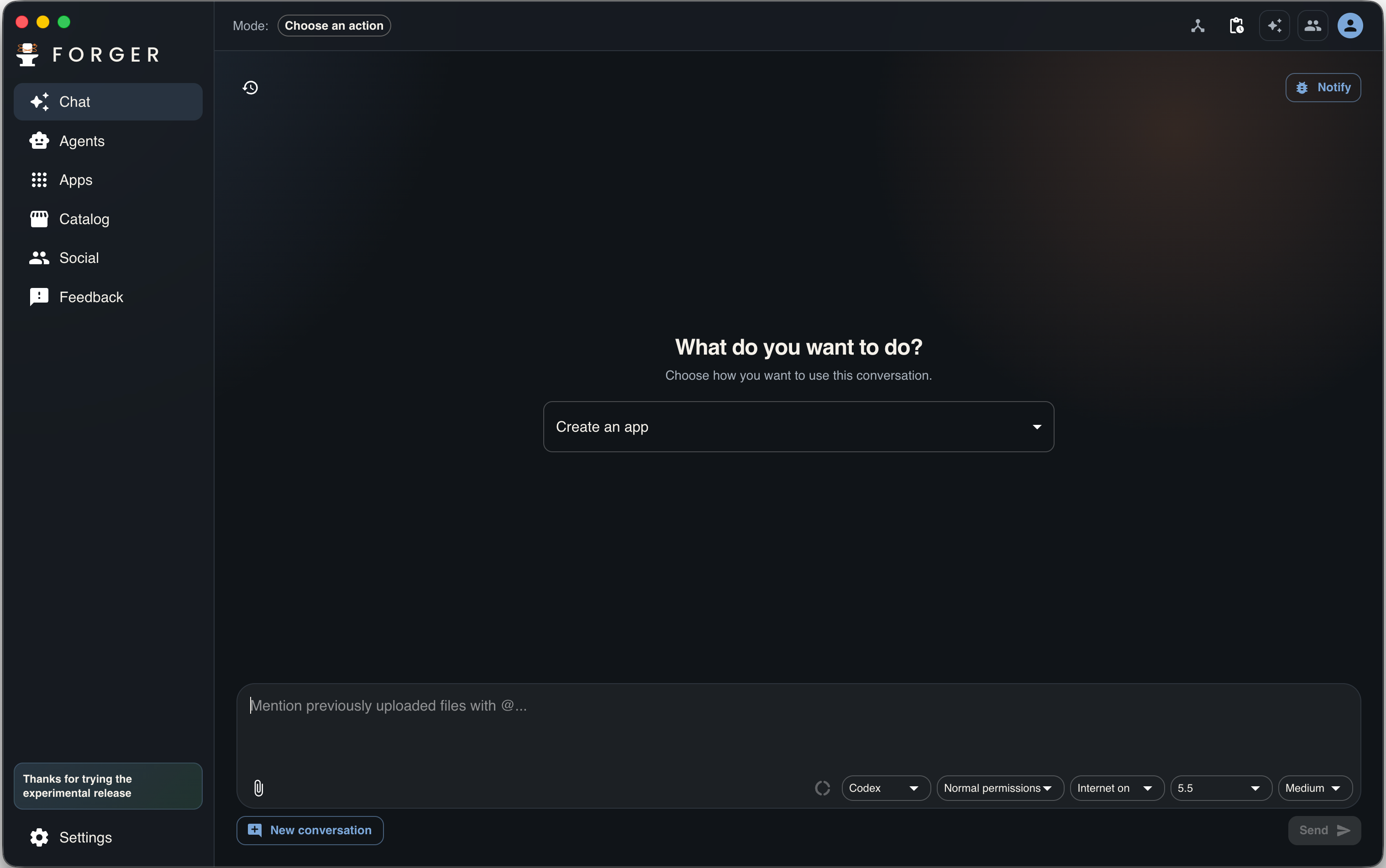Viewport: 1386px width, 868px height.
Task: Close the window with red button
Action: coord(22,22)
